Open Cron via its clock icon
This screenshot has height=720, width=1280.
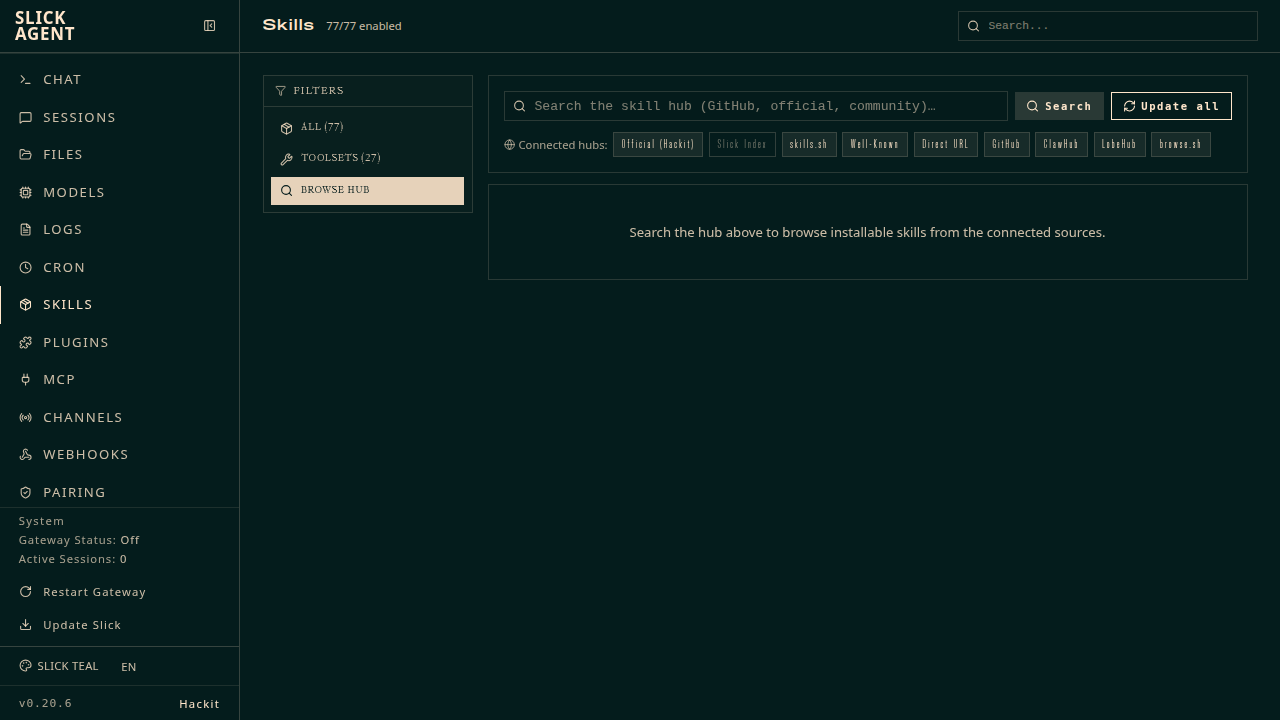tap(25, 268)
